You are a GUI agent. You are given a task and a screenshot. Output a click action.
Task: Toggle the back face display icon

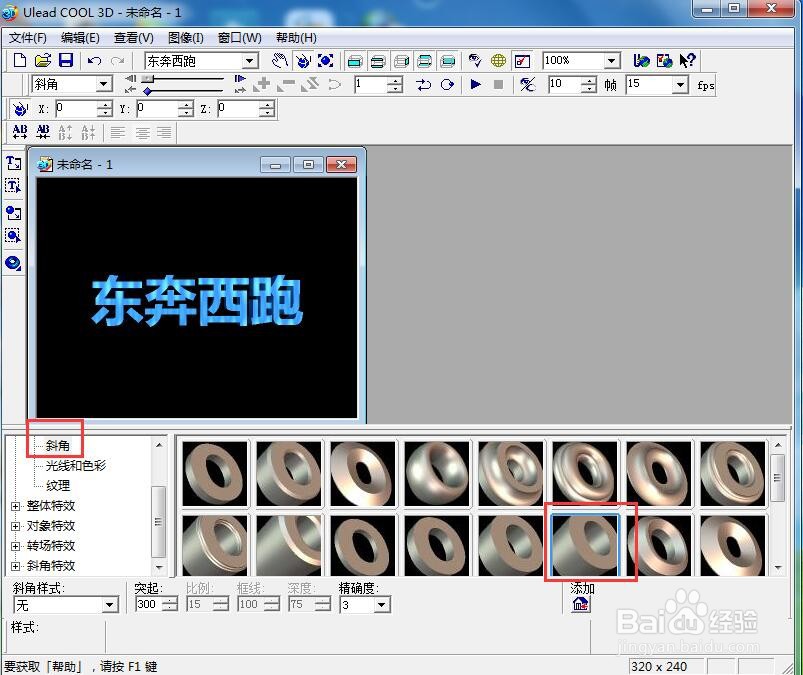pyautogui.click(x=448, y=61)
